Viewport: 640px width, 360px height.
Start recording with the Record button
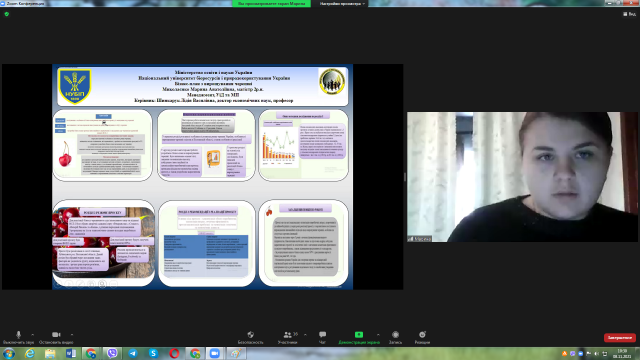[395, 337]
